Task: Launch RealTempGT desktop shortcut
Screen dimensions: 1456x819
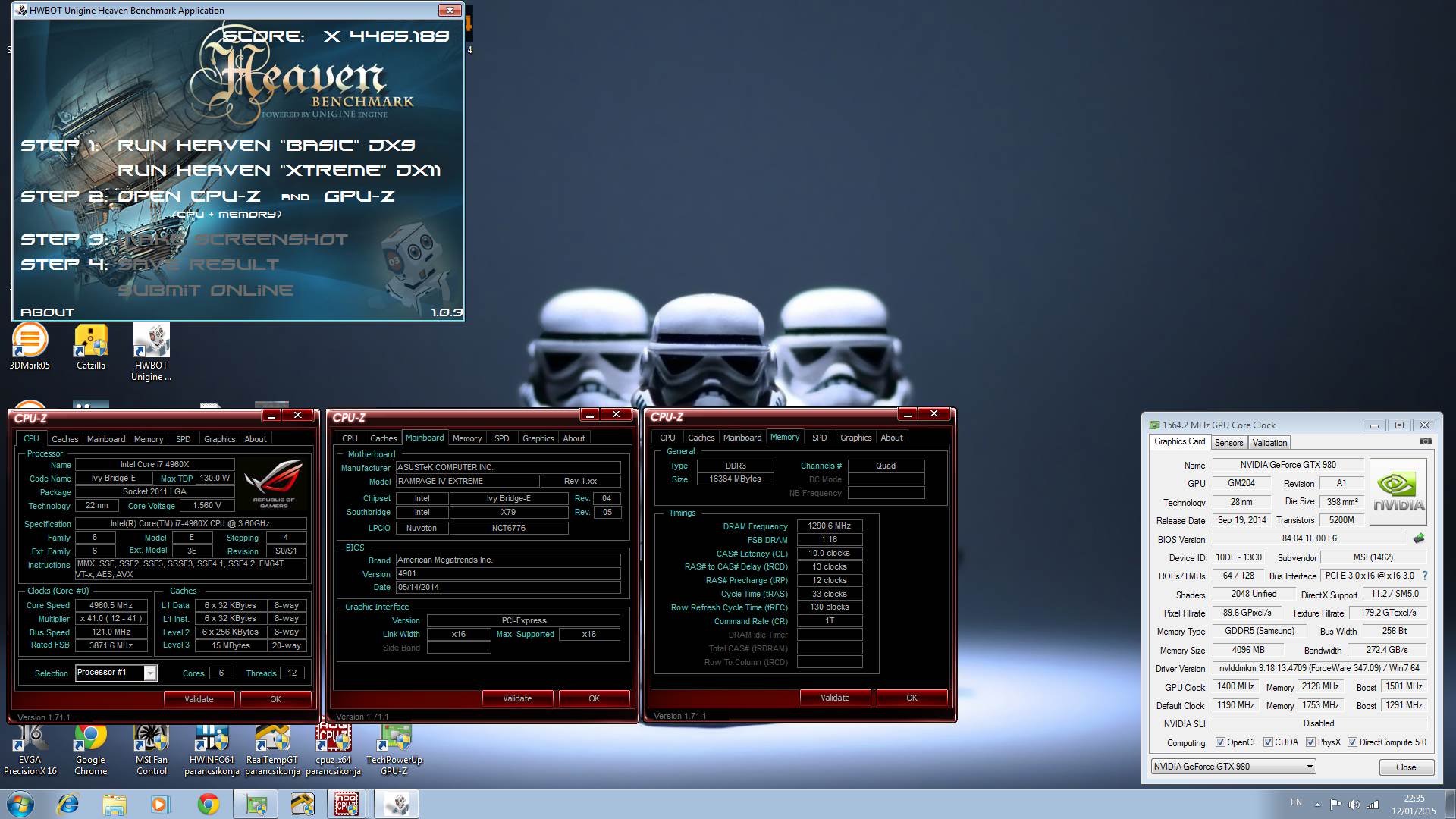Action: [x=272, y=750]
